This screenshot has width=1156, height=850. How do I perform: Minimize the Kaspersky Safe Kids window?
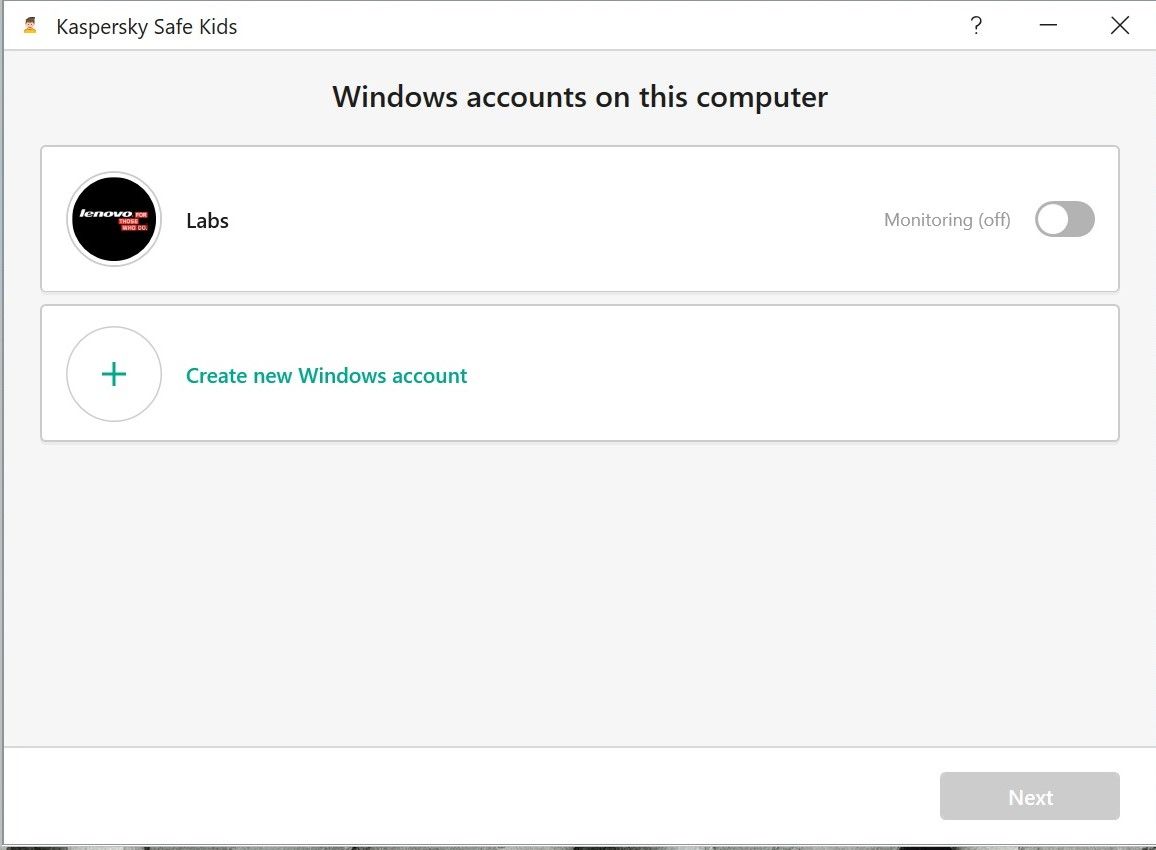[1048, 25]
